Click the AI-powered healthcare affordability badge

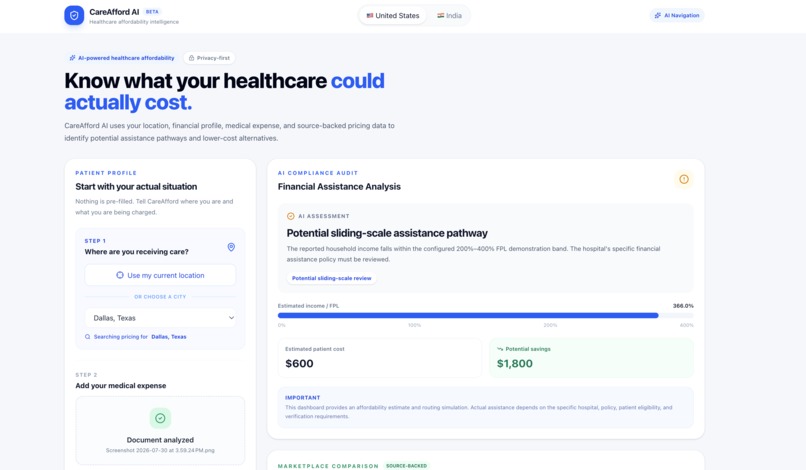click(122, 58)
